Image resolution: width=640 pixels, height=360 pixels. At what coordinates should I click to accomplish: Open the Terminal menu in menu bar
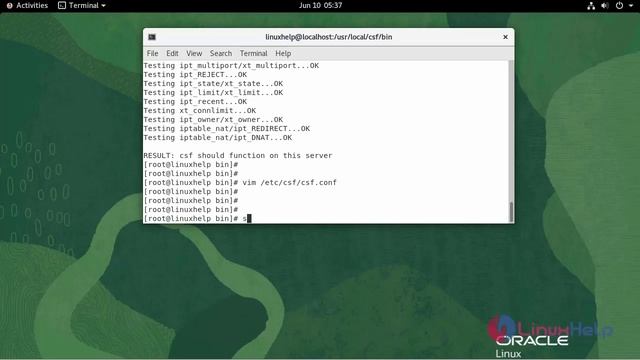253,53
